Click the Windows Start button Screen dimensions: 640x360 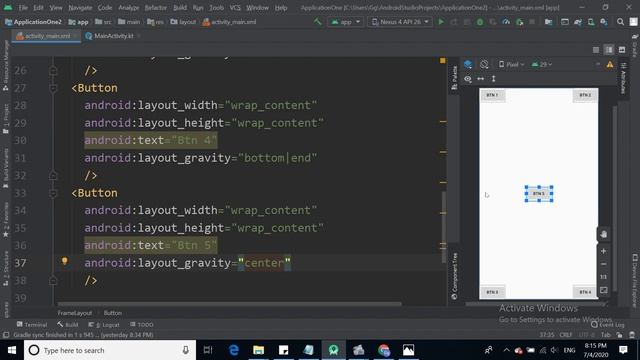click(x=11, y=350)
